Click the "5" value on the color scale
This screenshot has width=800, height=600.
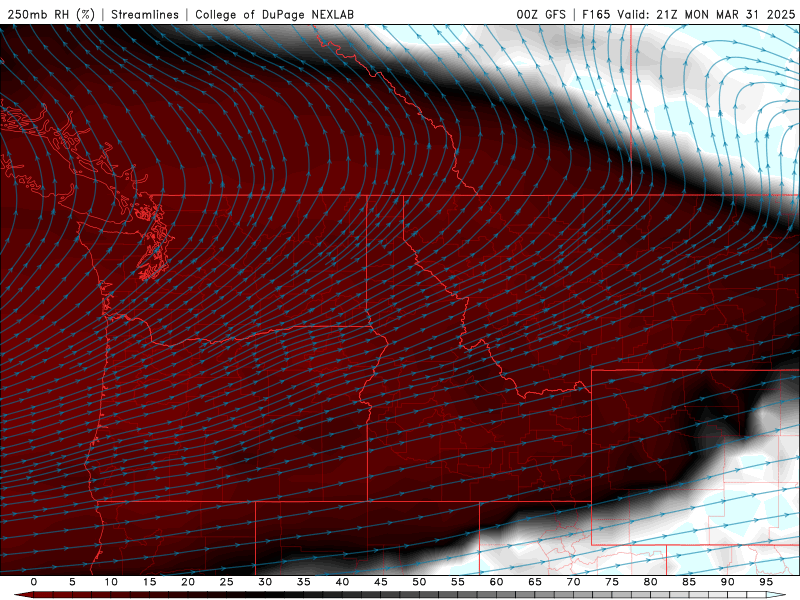72,582
